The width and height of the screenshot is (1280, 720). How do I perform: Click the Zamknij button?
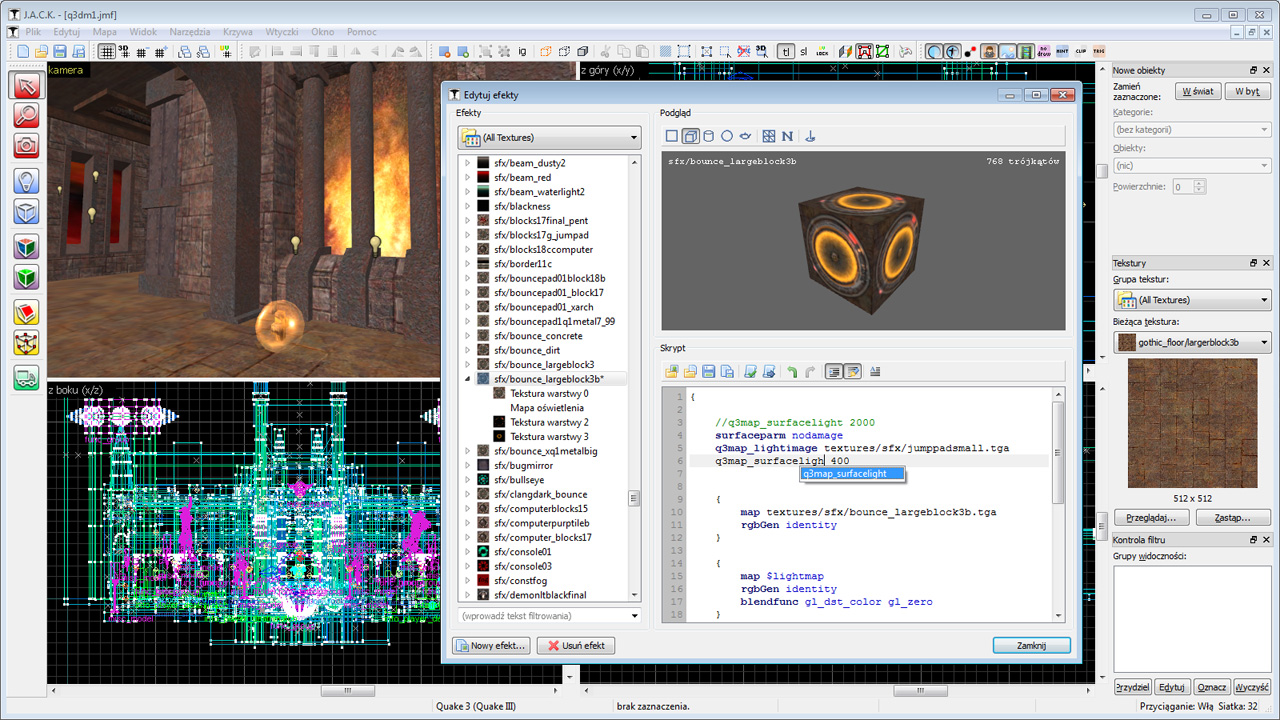point(1031,646)
